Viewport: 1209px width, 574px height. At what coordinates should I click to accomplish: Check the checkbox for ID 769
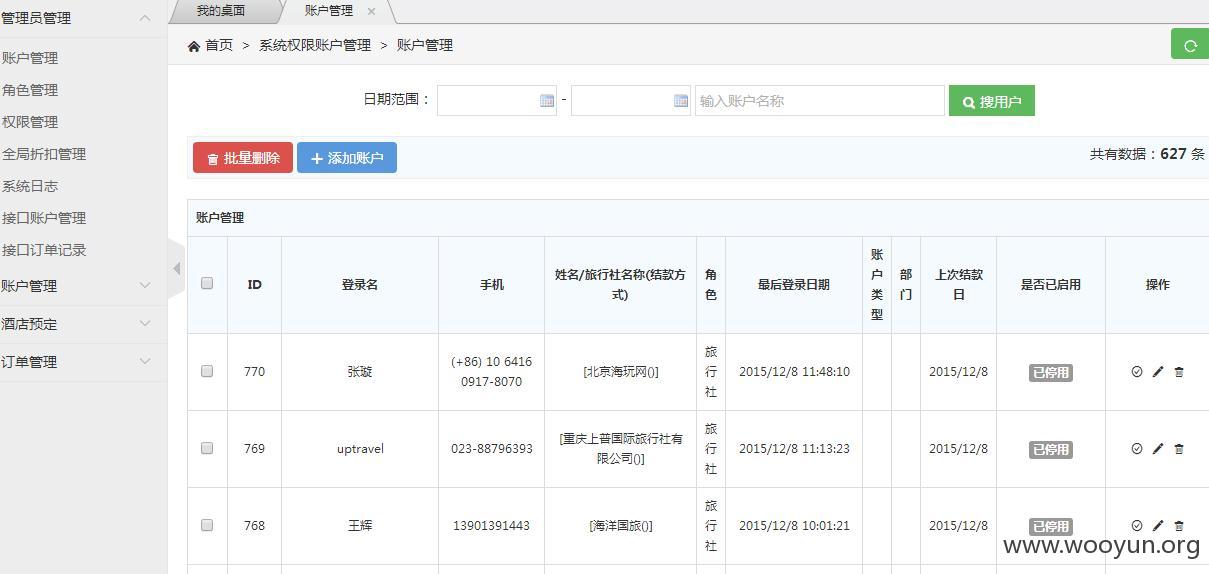click(207, 448)
